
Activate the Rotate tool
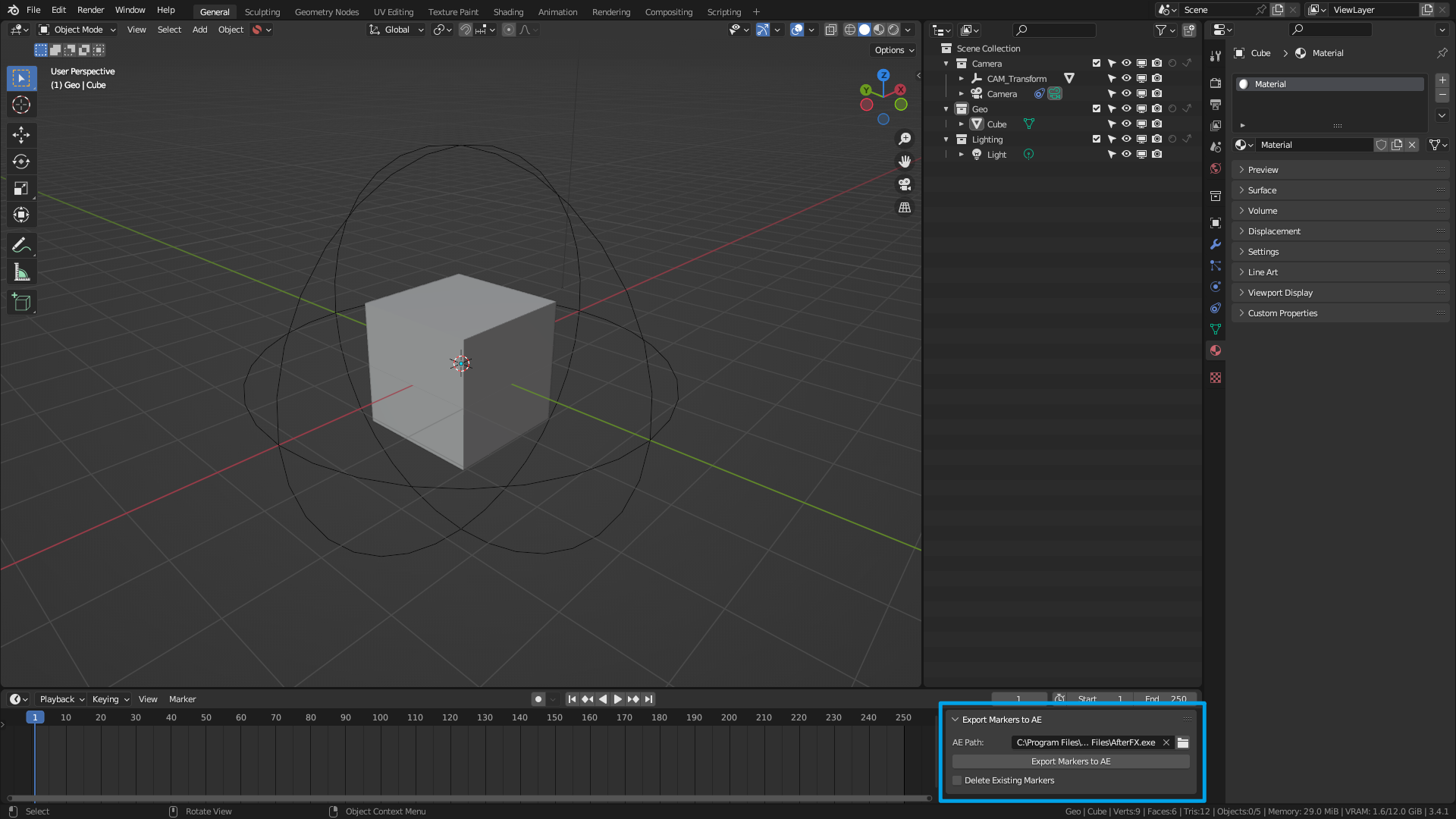(x=21, y=162)
